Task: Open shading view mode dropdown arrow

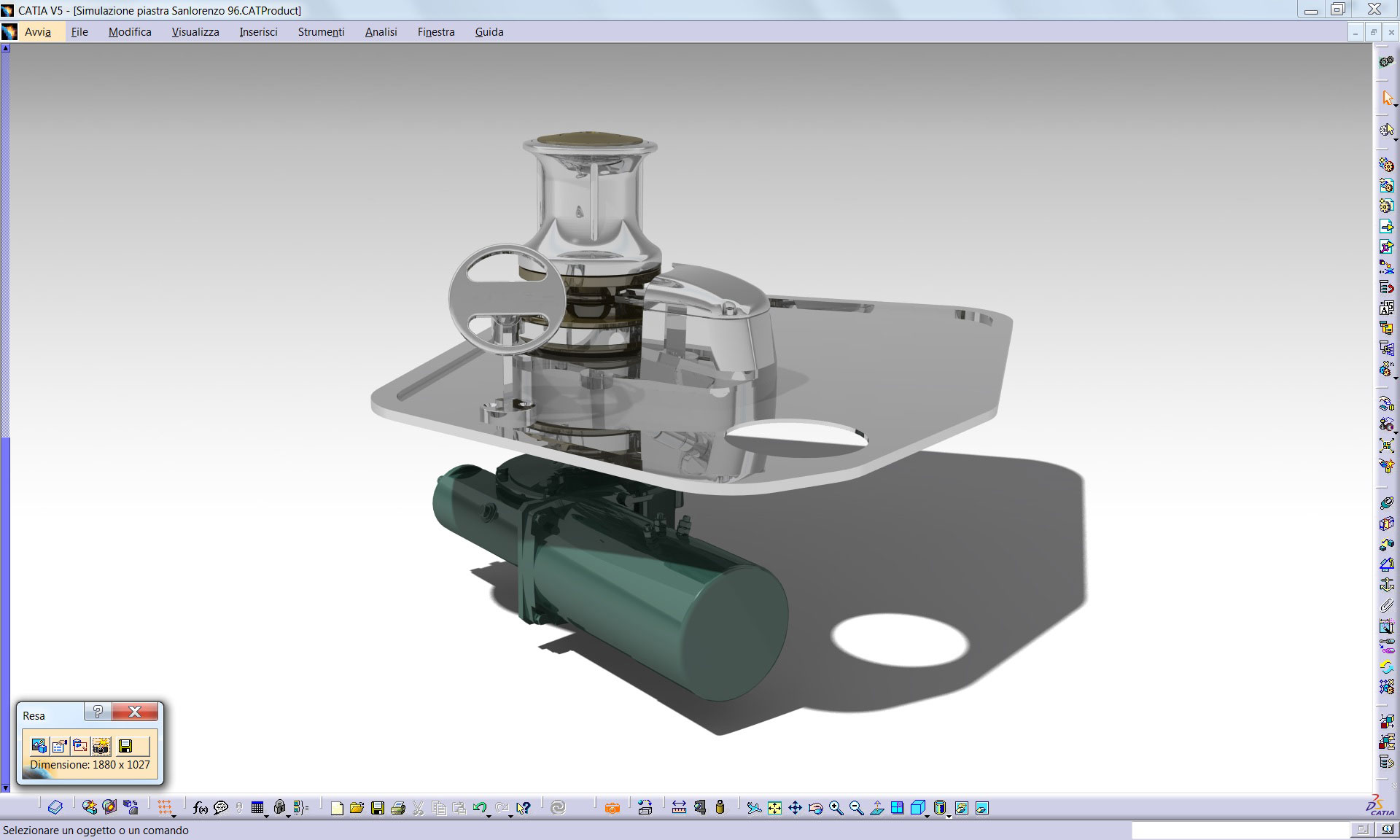Action: click(949, 816)
